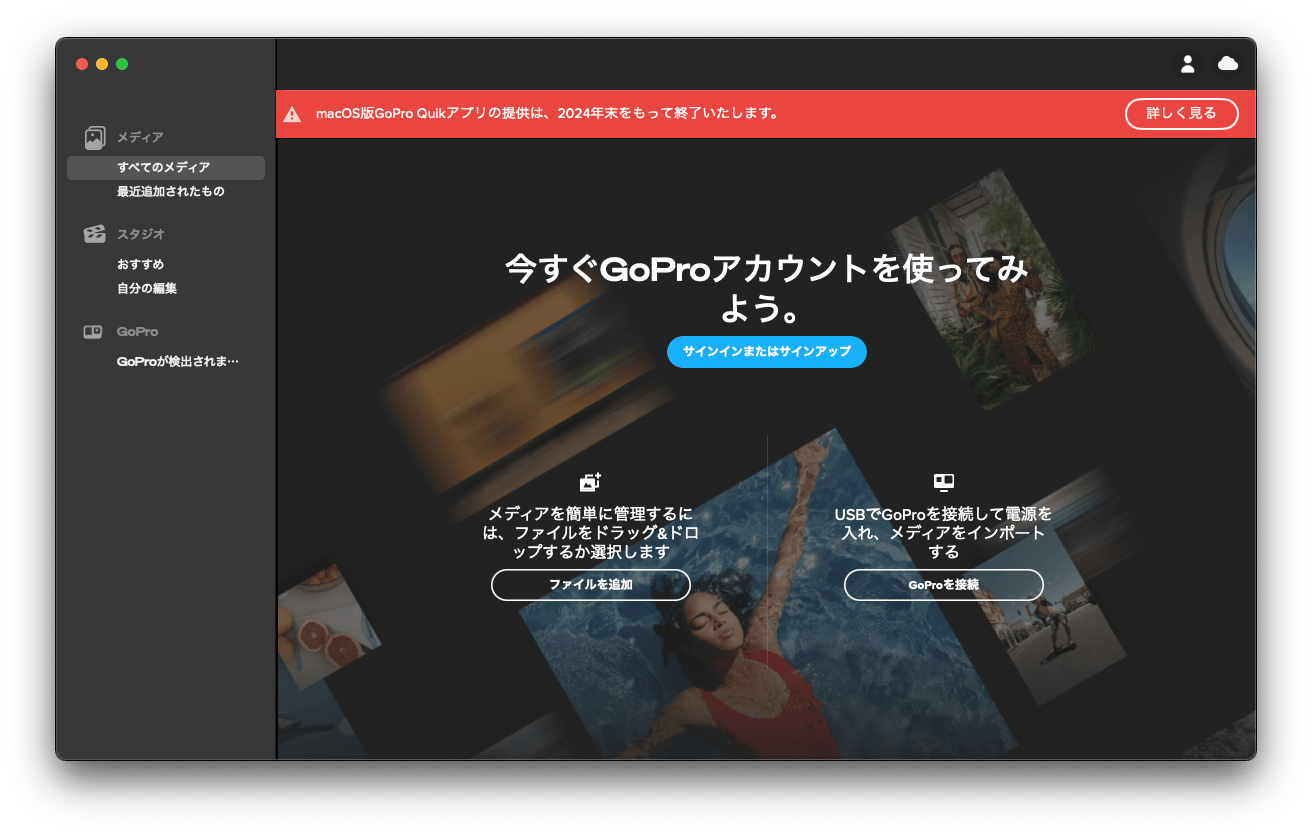
Task: Click the GoPro section header label
Action: pyautogui.click(x=137, y=332)
